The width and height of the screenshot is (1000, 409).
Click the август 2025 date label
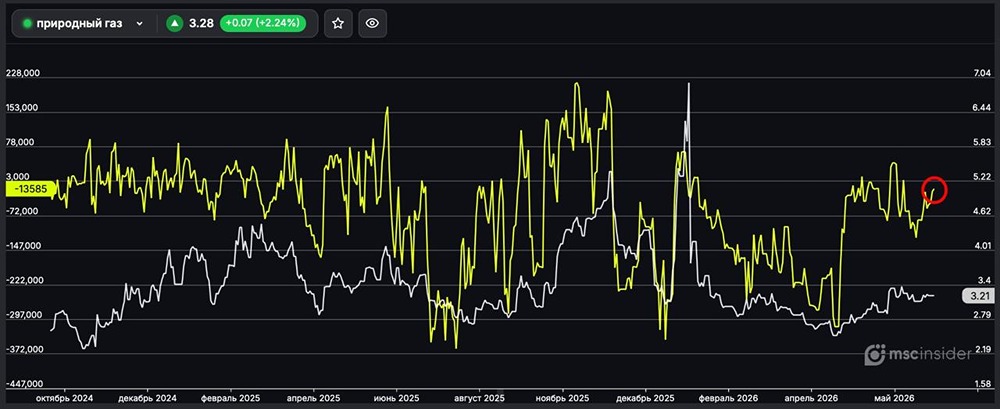point(480,398)
